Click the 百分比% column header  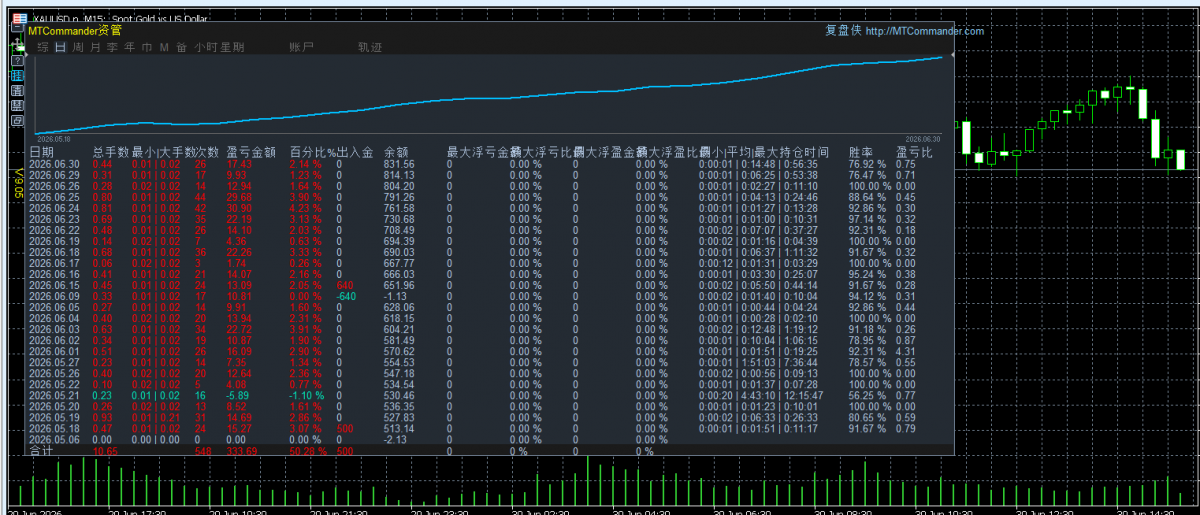click(x=313, y=153)
